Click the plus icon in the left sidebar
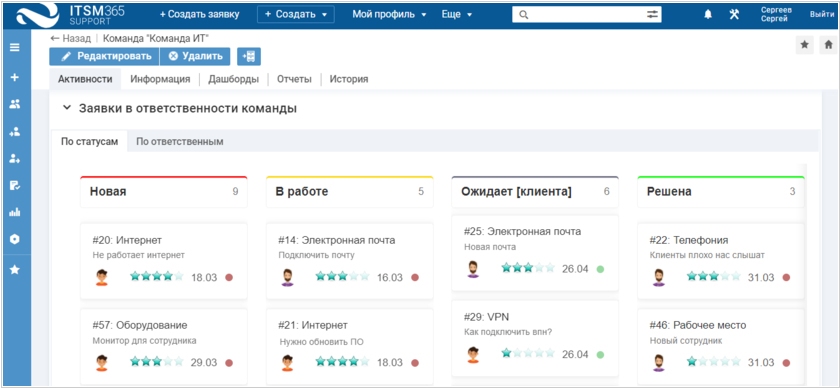The height and width of the screenshot is (388, 840). pyautogui.click(x=14, y=77)
